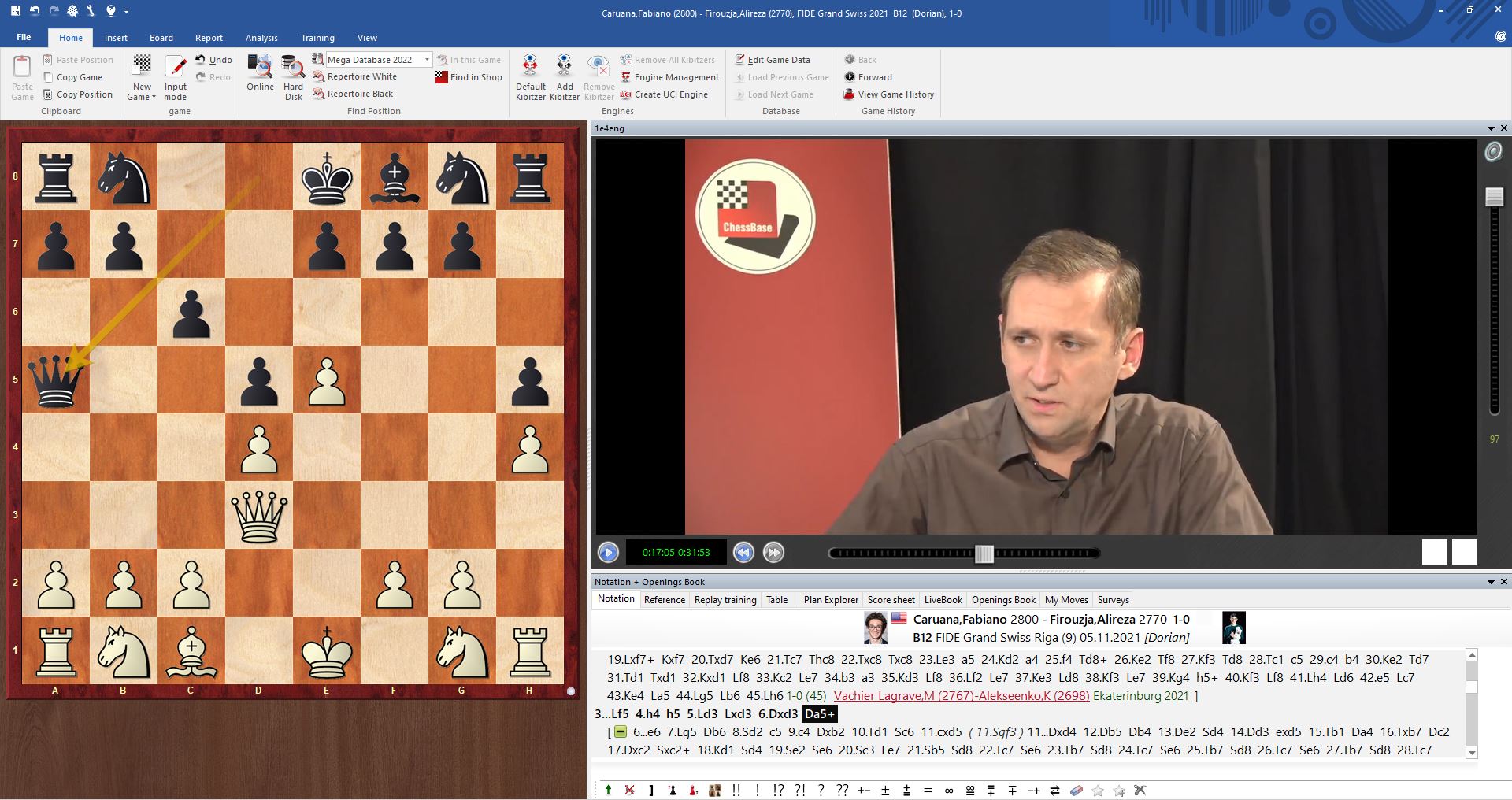Click the Save icon in quick access toolbar
This screenshot has height=800, width=1512.
pos(16,11)
